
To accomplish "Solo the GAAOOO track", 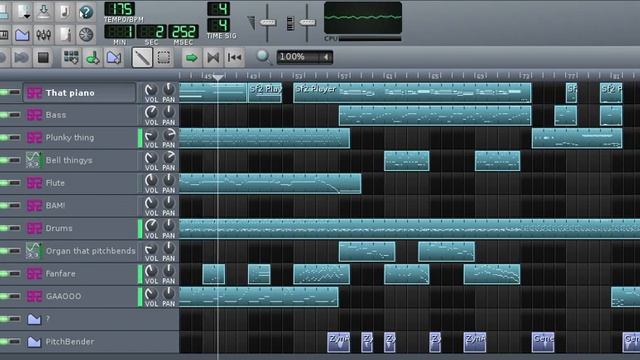I will [x=15, y=296].
